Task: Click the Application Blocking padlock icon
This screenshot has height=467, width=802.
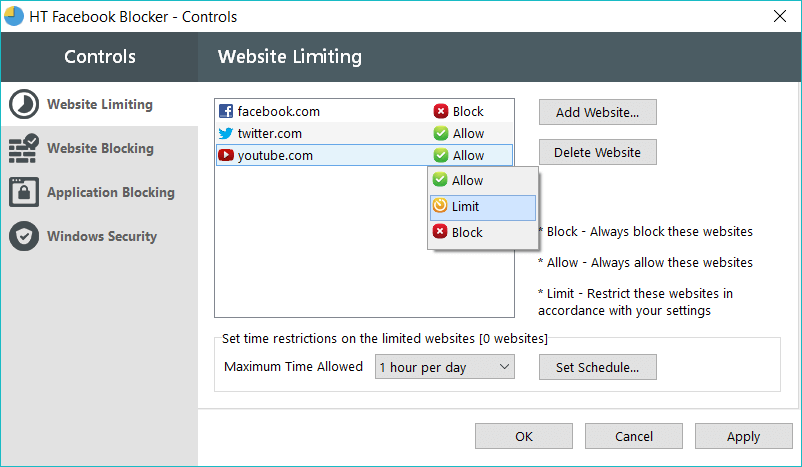Action: coord(24,192)
